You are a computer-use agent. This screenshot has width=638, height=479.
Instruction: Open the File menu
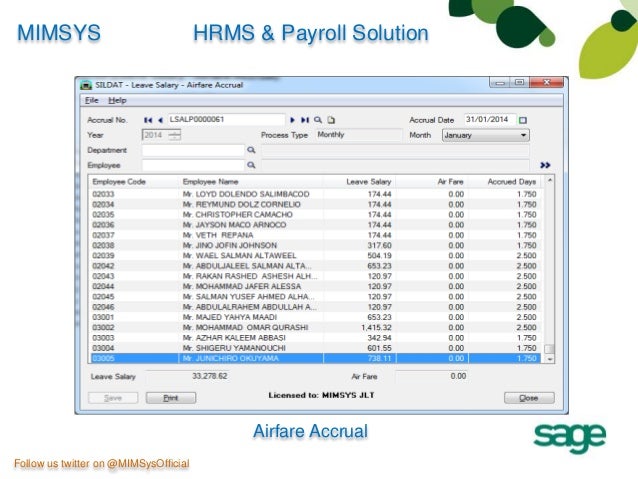(x=92, y=101)
